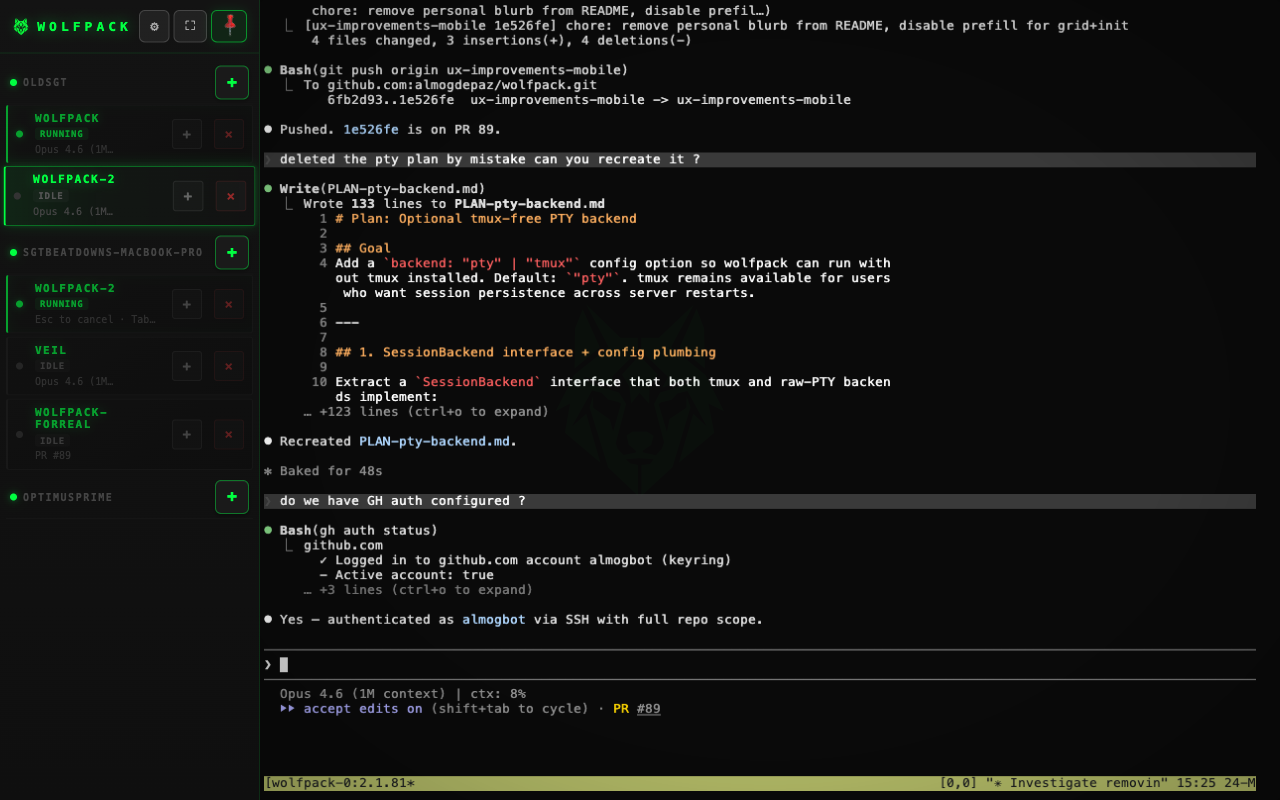Click plus on WOLFPACK-FORREAL session
Image resolution: width=1280 pixels, height=800 pixels.
click(x=187, y=434)
